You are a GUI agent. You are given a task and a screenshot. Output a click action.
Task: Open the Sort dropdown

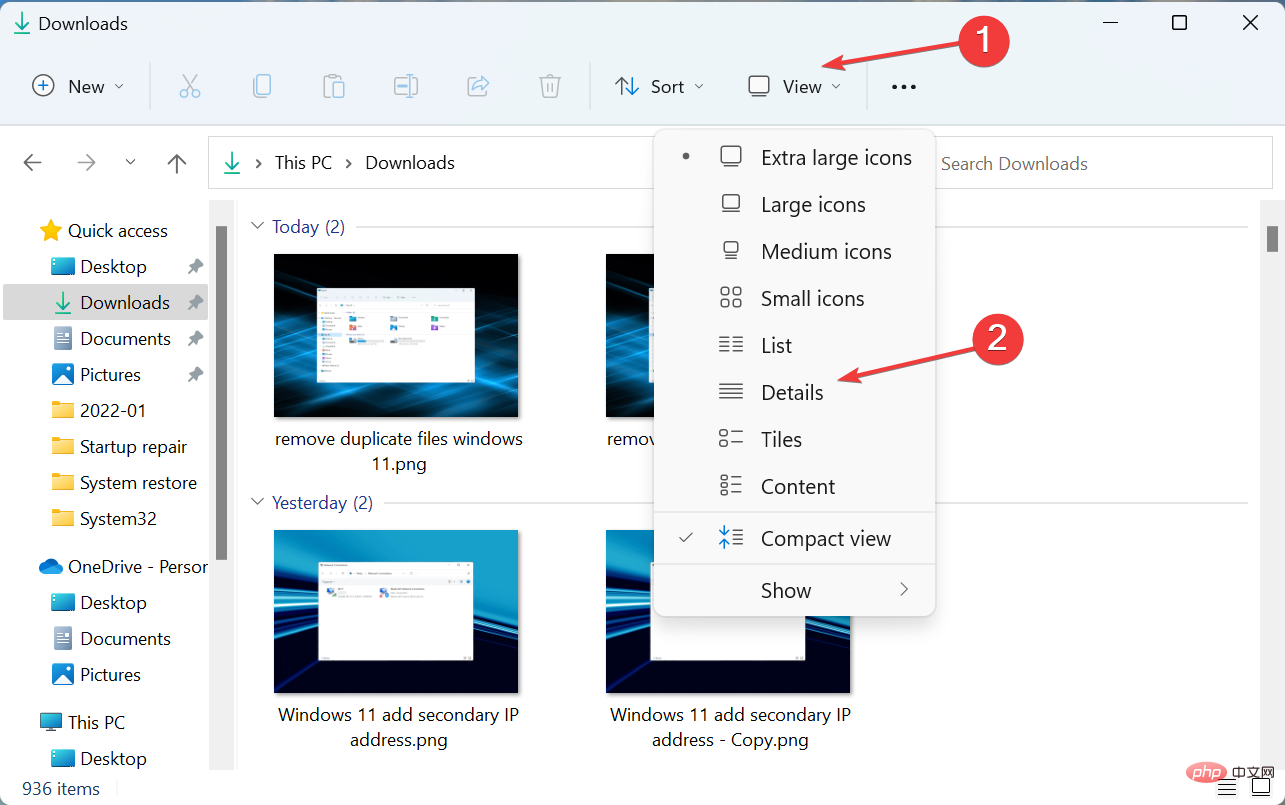[659, 87]
